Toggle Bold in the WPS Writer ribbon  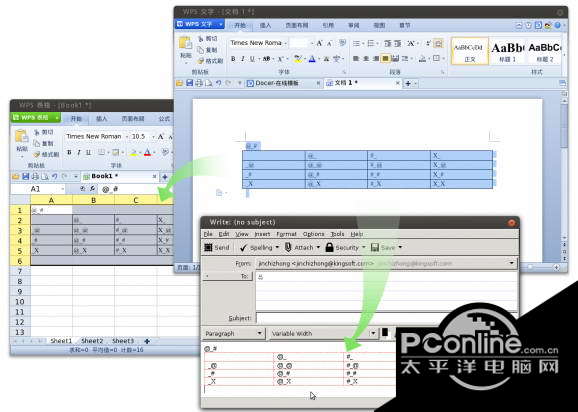[x=233, y=59]
